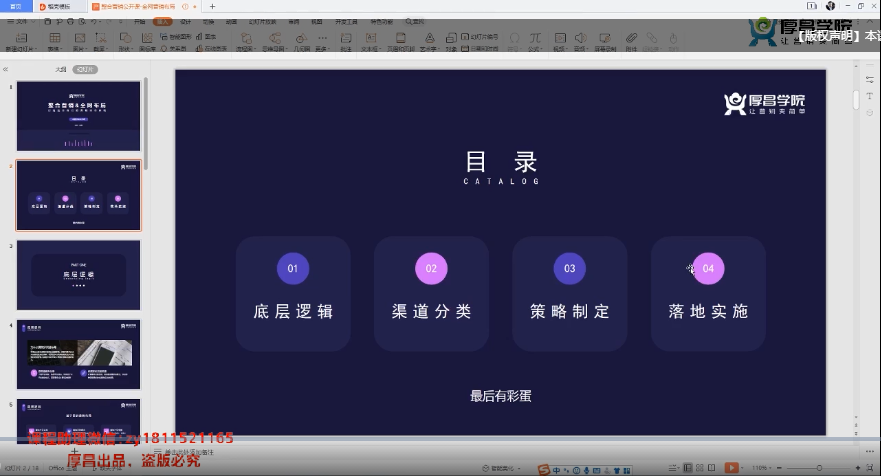The image size is (881, 476).
Task: Switch to the Home tab at top
Action: 16,7
